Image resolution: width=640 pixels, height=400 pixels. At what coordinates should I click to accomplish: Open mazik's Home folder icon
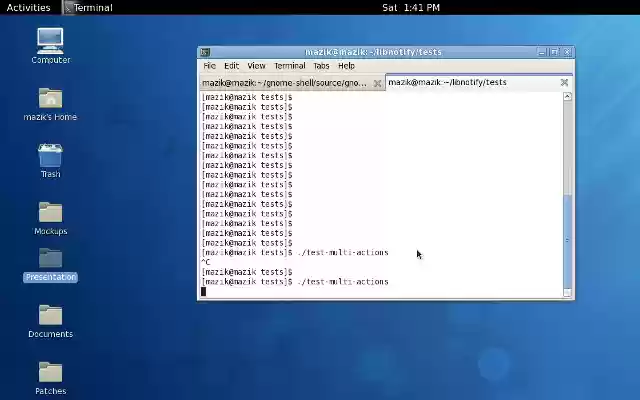click(50, 104)
